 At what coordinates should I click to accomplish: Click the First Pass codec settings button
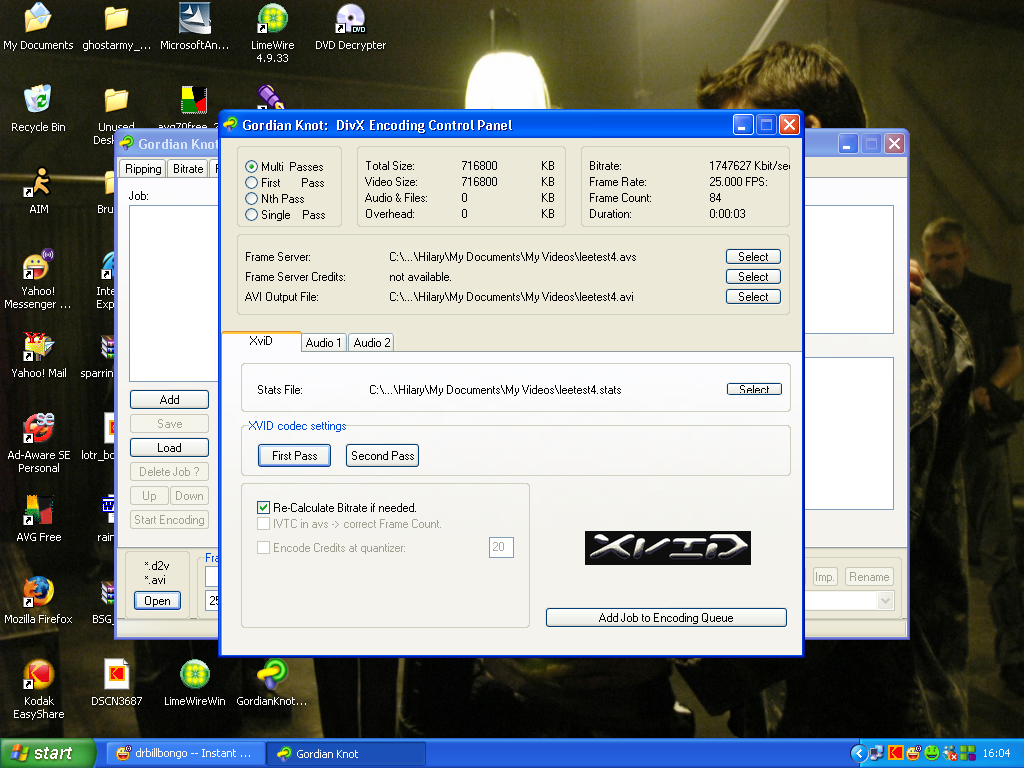tap(295, 456)
